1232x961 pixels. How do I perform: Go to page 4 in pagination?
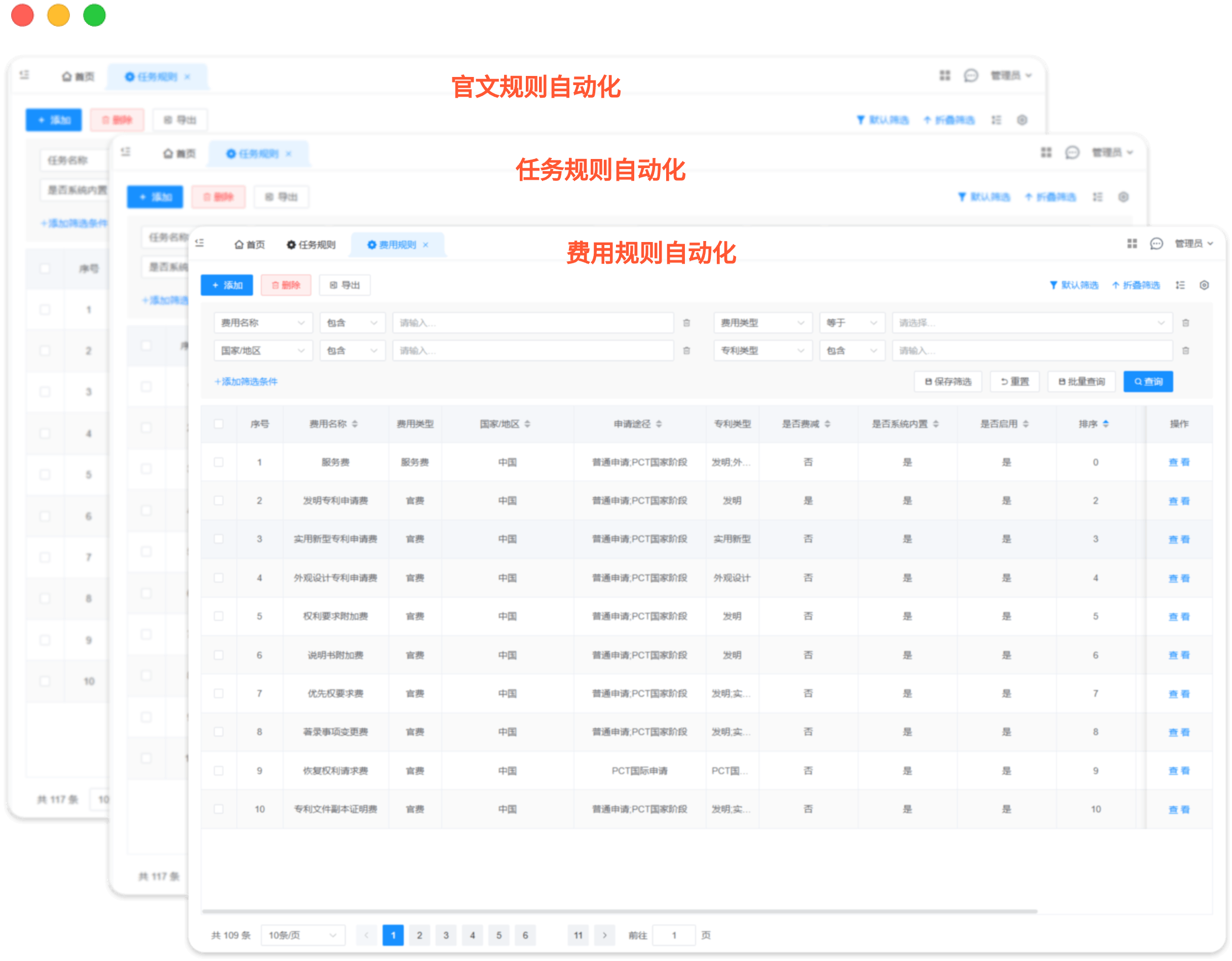[x=473, y=935]
